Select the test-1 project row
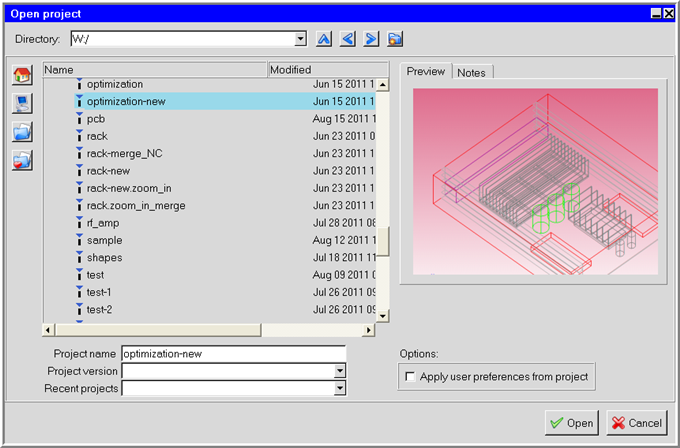 (x=225, y=292)
